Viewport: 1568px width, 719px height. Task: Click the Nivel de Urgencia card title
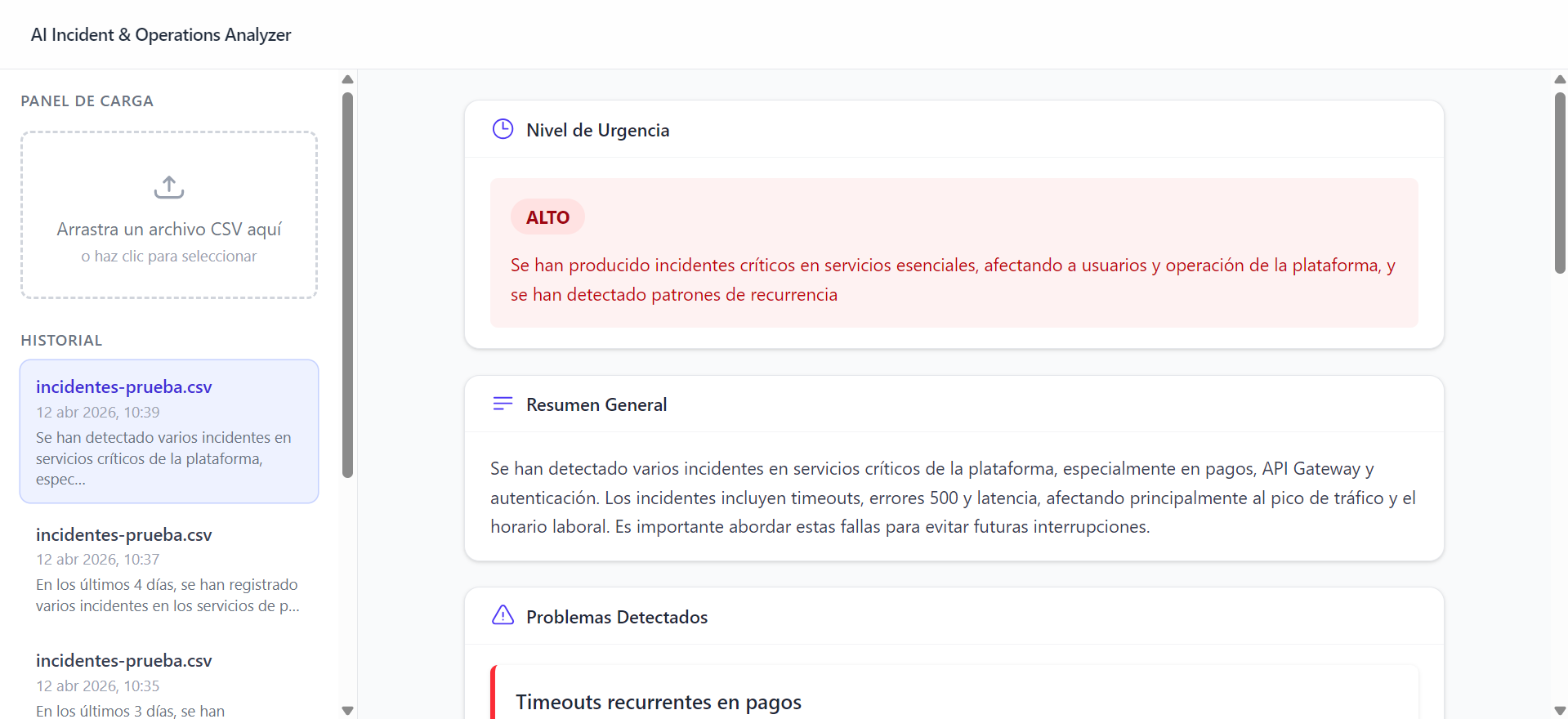(x=597, y=130)
